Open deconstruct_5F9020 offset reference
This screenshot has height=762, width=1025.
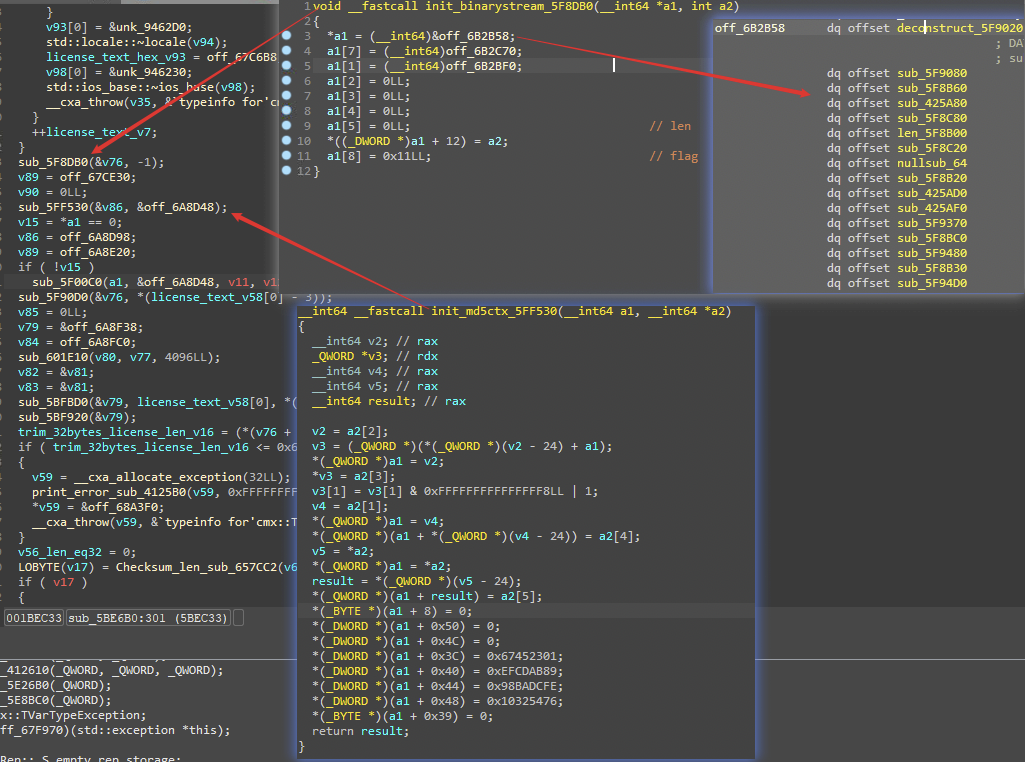tap(959, 28)
